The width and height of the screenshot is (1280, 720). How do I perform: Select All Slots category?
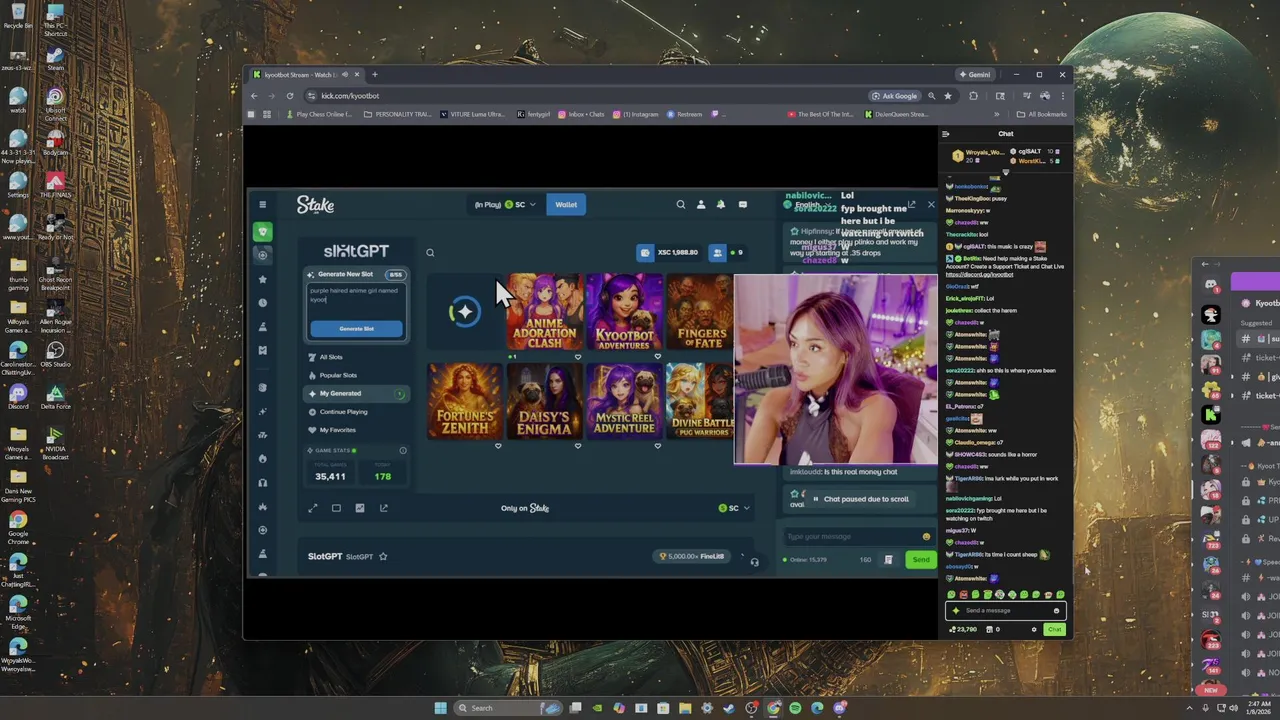[x=331, y=357]
